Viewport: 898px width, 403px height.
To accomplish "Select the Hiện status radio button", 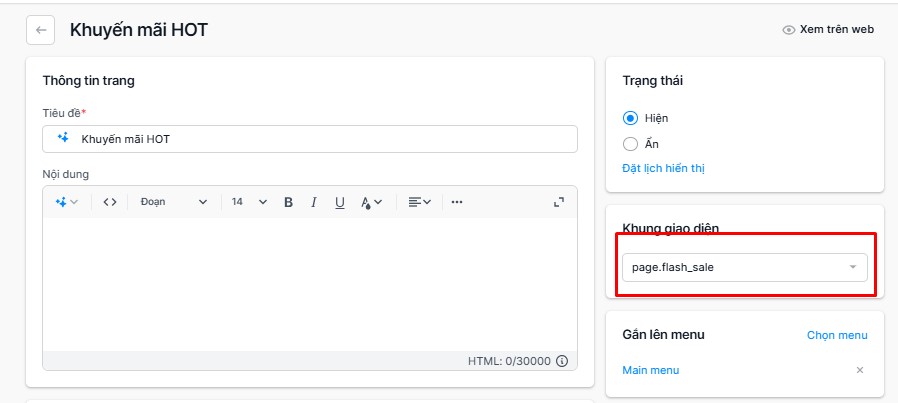I will pyautogui.click(x=630, y=118).
